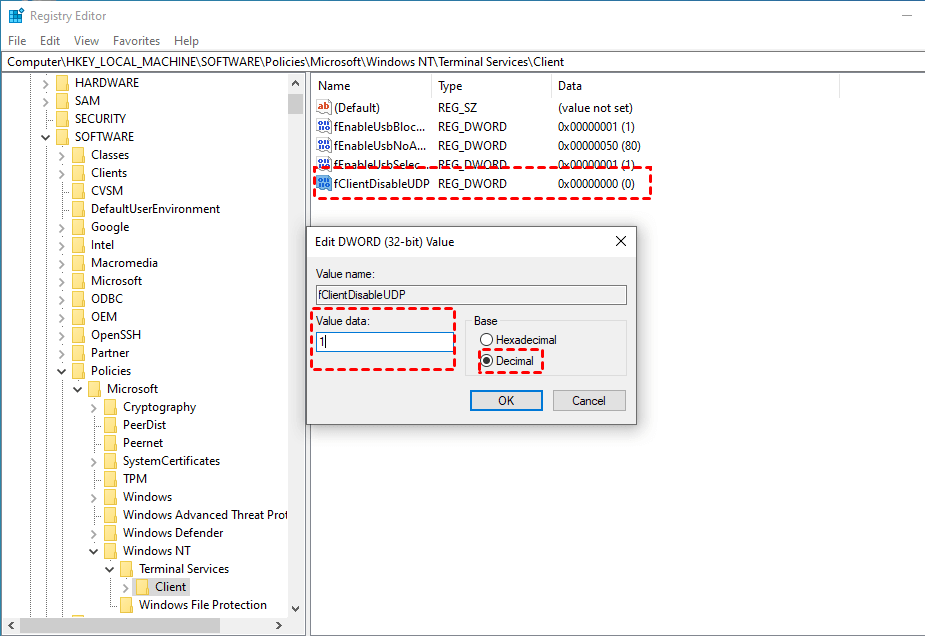Click the OpenSSH folder icon
925x636 pixels.
78,335
